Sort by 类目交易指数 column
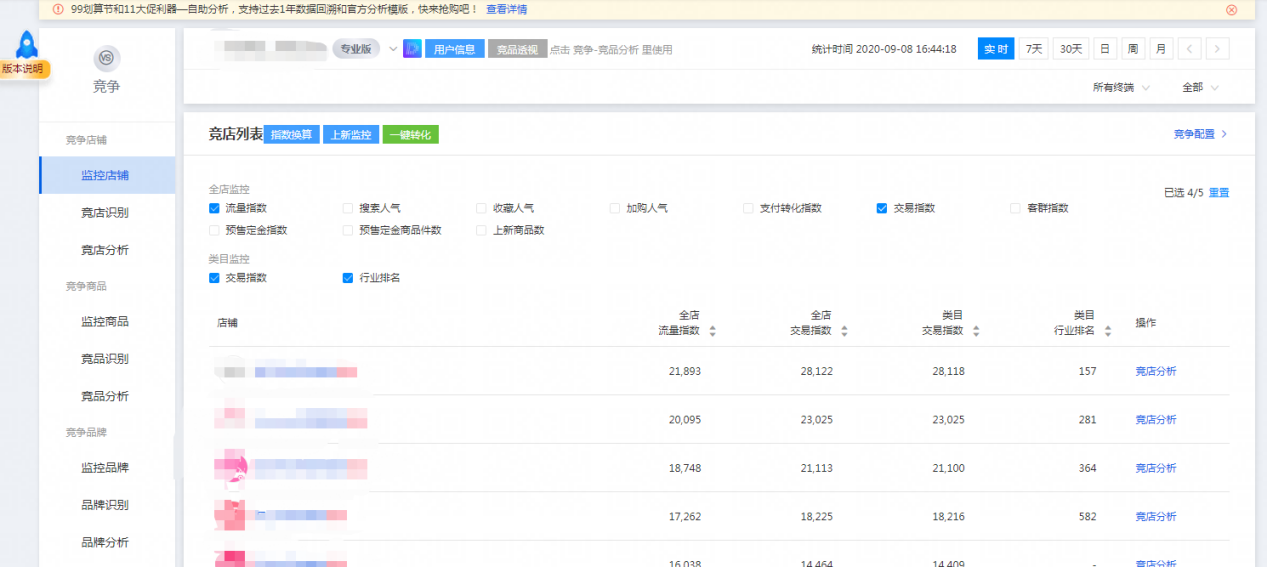The image size is (1267, 567). coord(976,330)
